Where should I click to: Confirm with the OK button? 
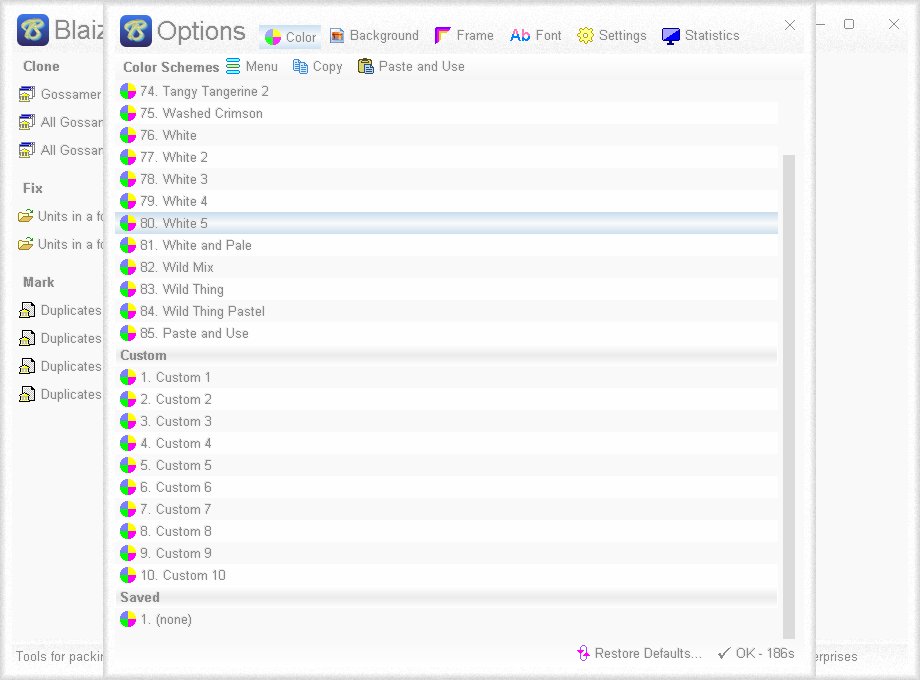pos(756,653)
